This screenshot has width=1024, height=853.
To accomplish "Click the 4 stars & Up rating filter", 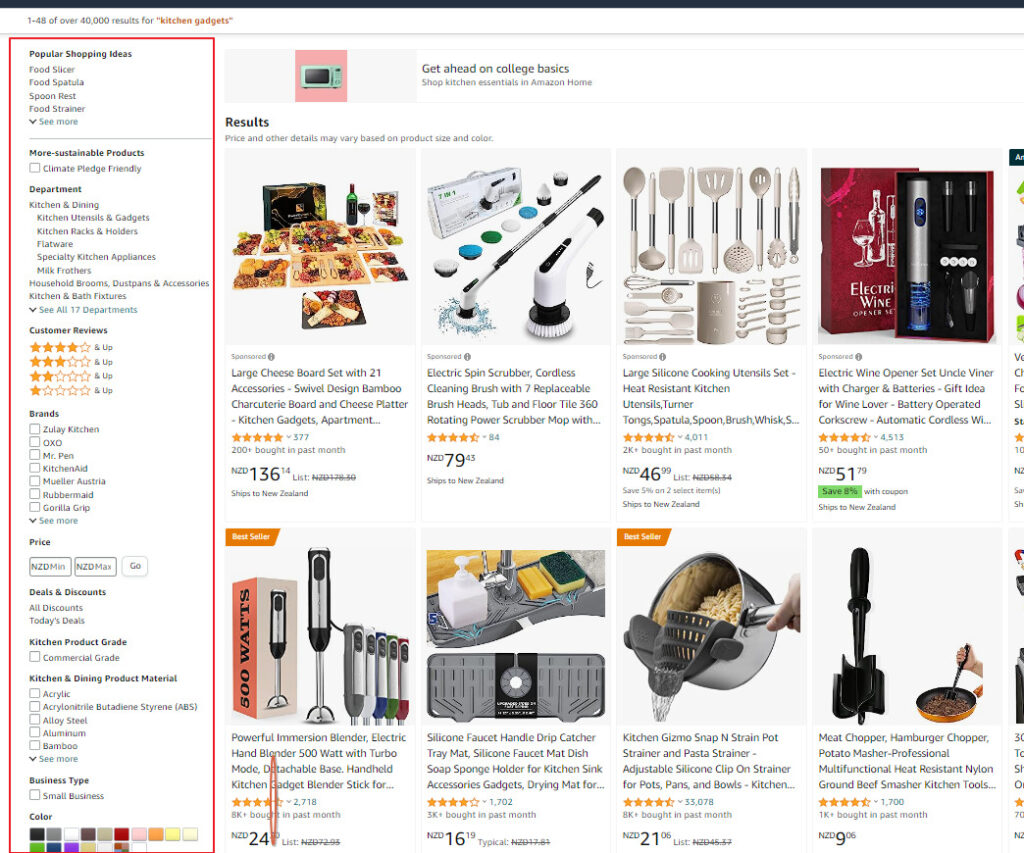I will (x=71, y=347).
